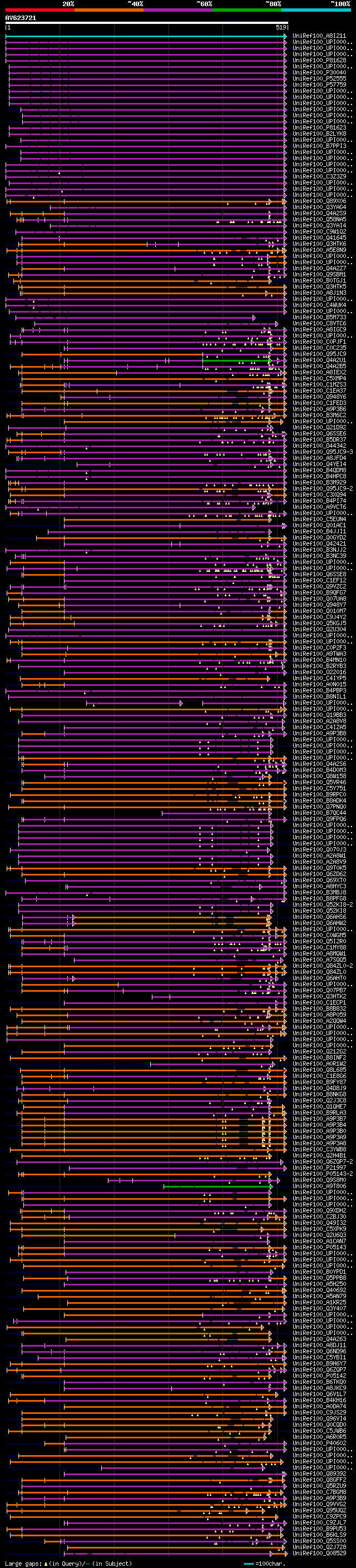Open hit UniRef100_P30040
Screen dimensions: 356x1568
point(319,72)
